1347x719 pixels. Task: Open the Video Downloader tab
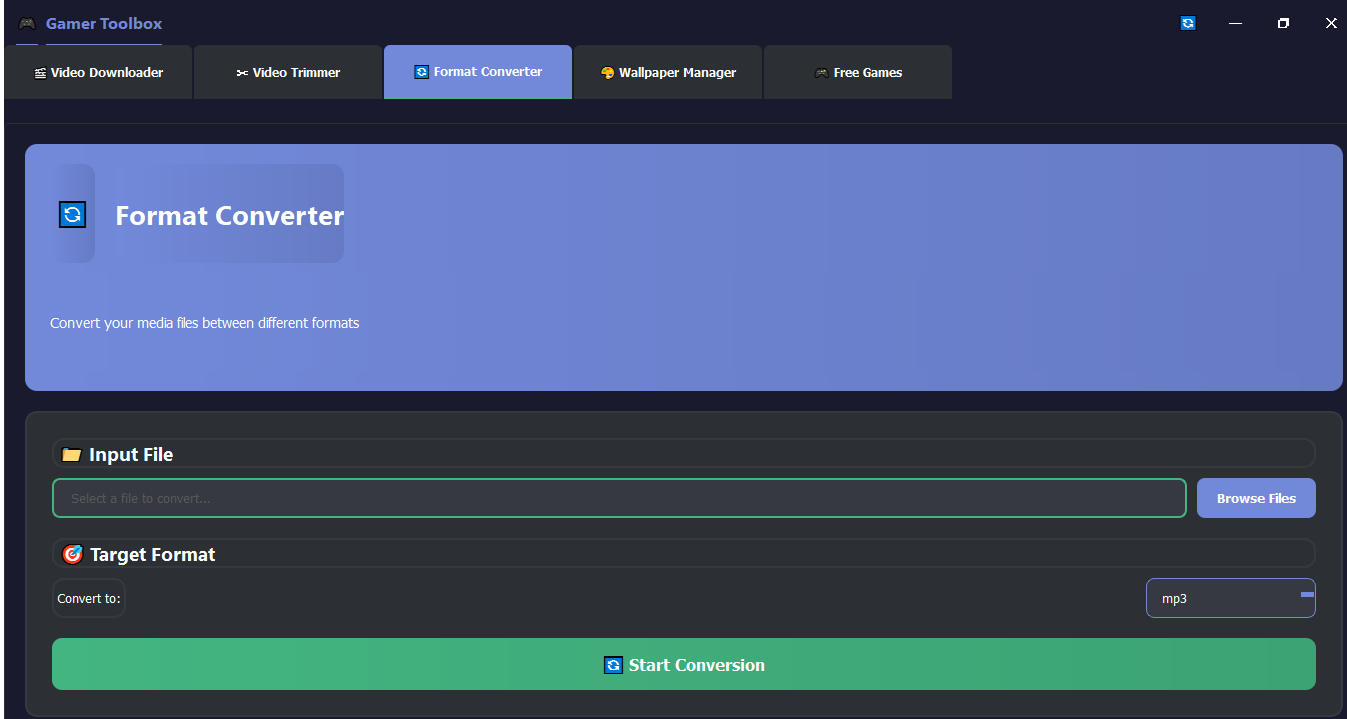click(x=98, y=72)
